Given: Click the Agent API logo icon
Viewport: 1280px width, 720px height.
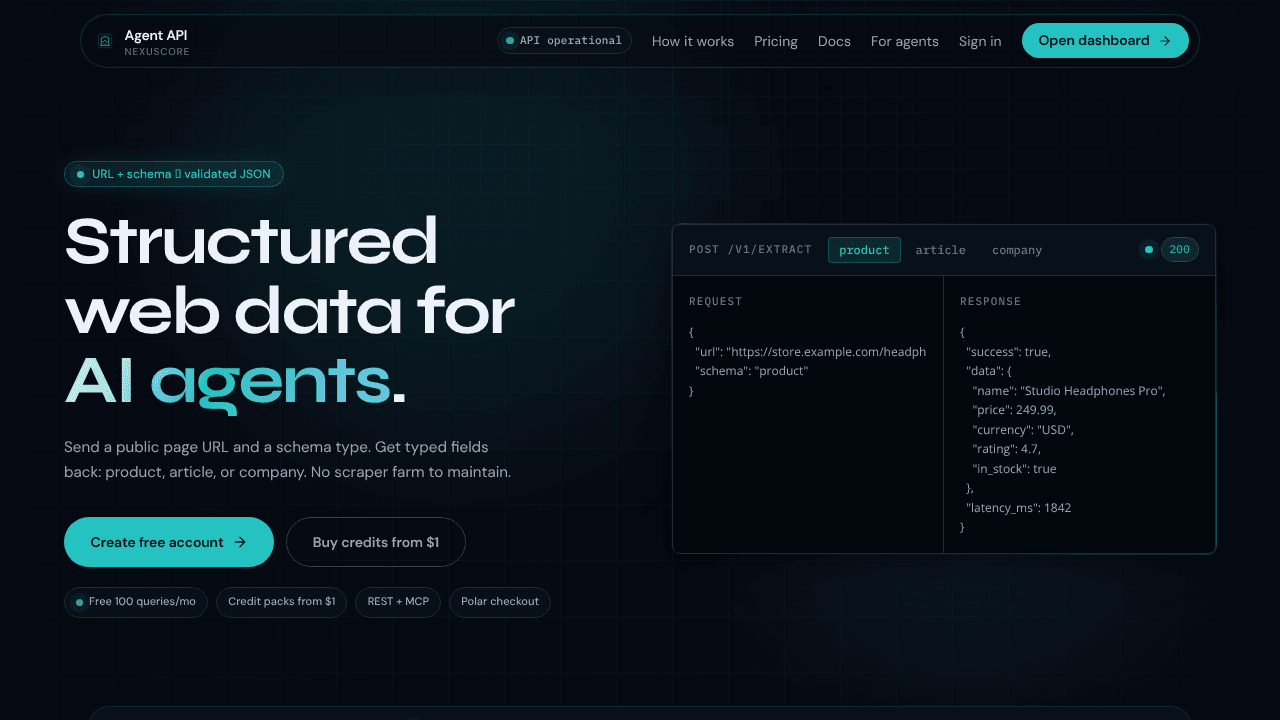Looking at the screenshot, I should [104, 41].
